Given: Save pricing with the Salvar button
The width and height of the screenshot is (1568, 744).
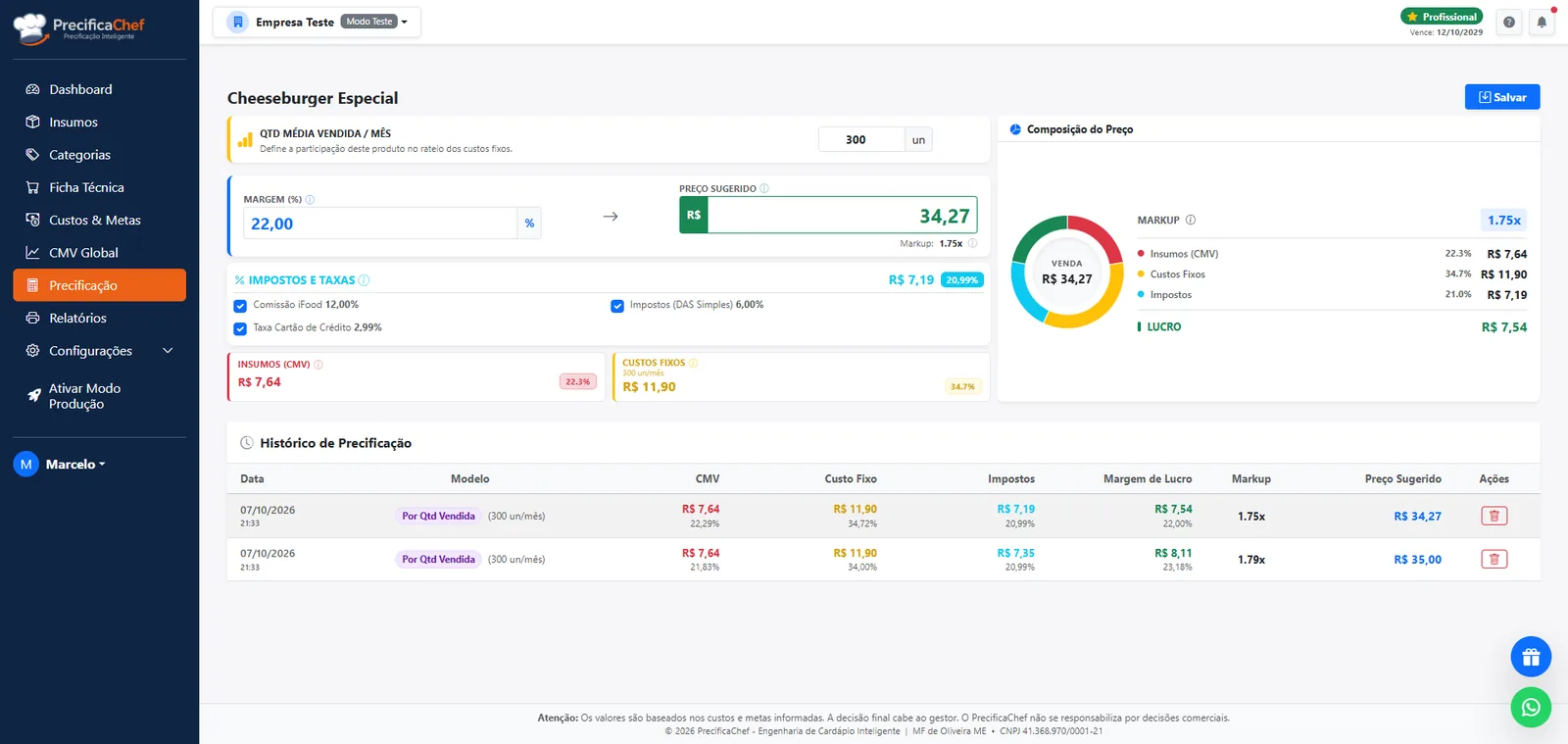Looking at the screenshot, I should (1502, 97).
